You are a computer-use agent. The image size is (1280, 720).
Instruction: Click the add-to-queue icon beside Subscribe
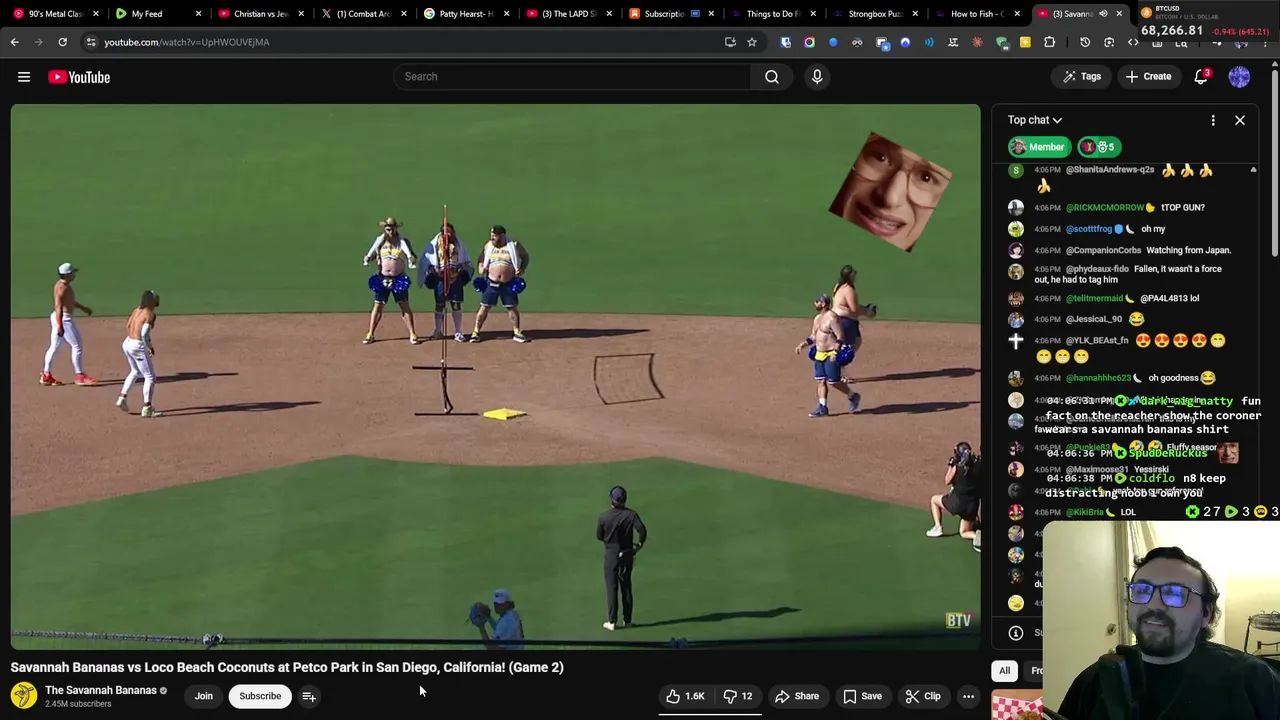tap(309, 696)
